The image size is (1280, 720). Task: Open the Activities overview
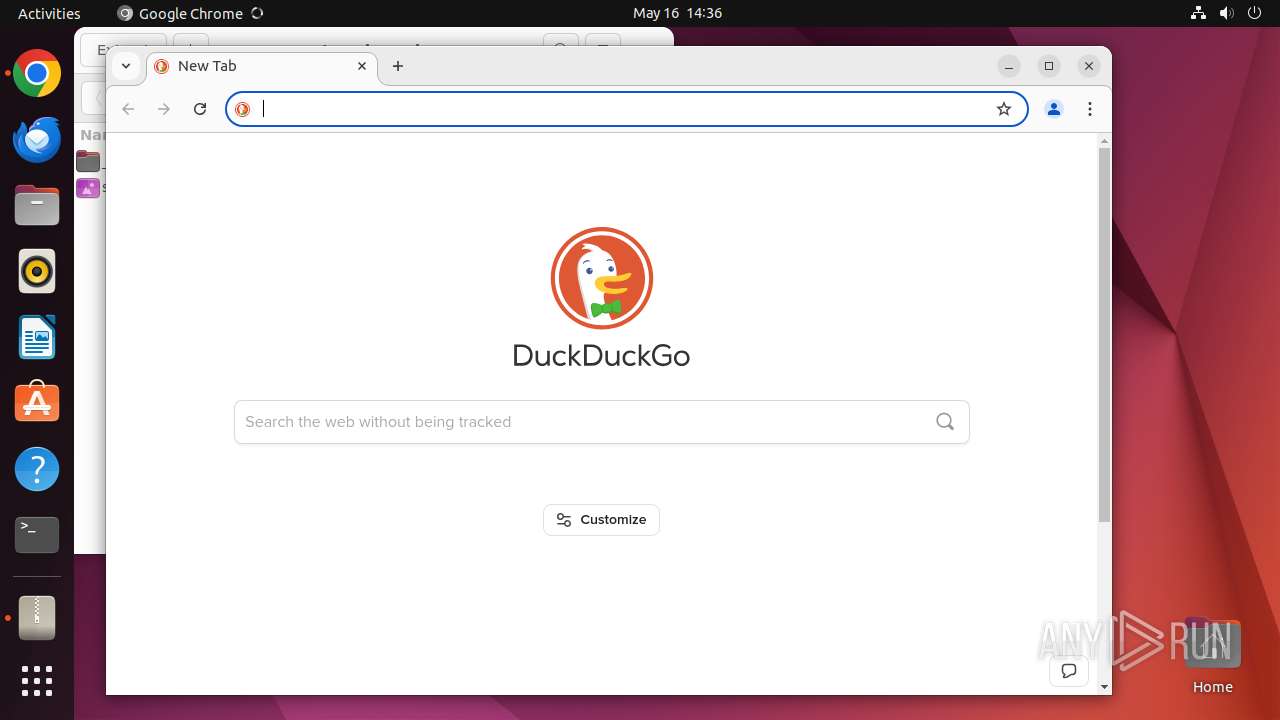(x=49, y=13)
